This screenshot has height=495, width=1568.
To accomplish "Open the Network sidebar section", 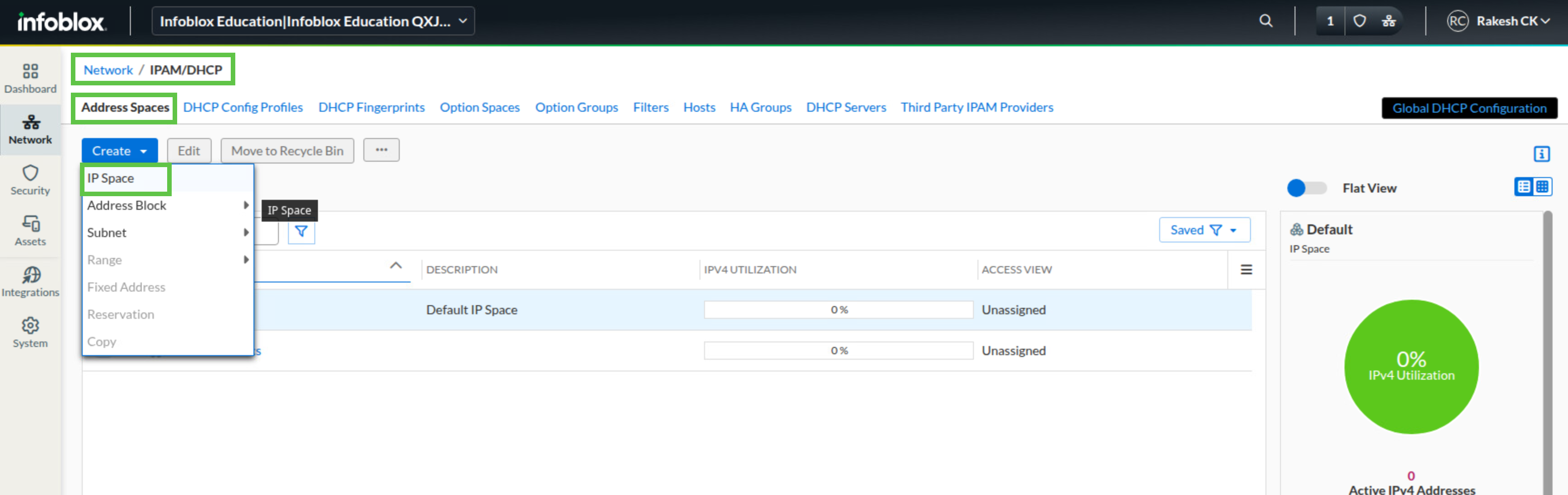I will coord(30,130).
